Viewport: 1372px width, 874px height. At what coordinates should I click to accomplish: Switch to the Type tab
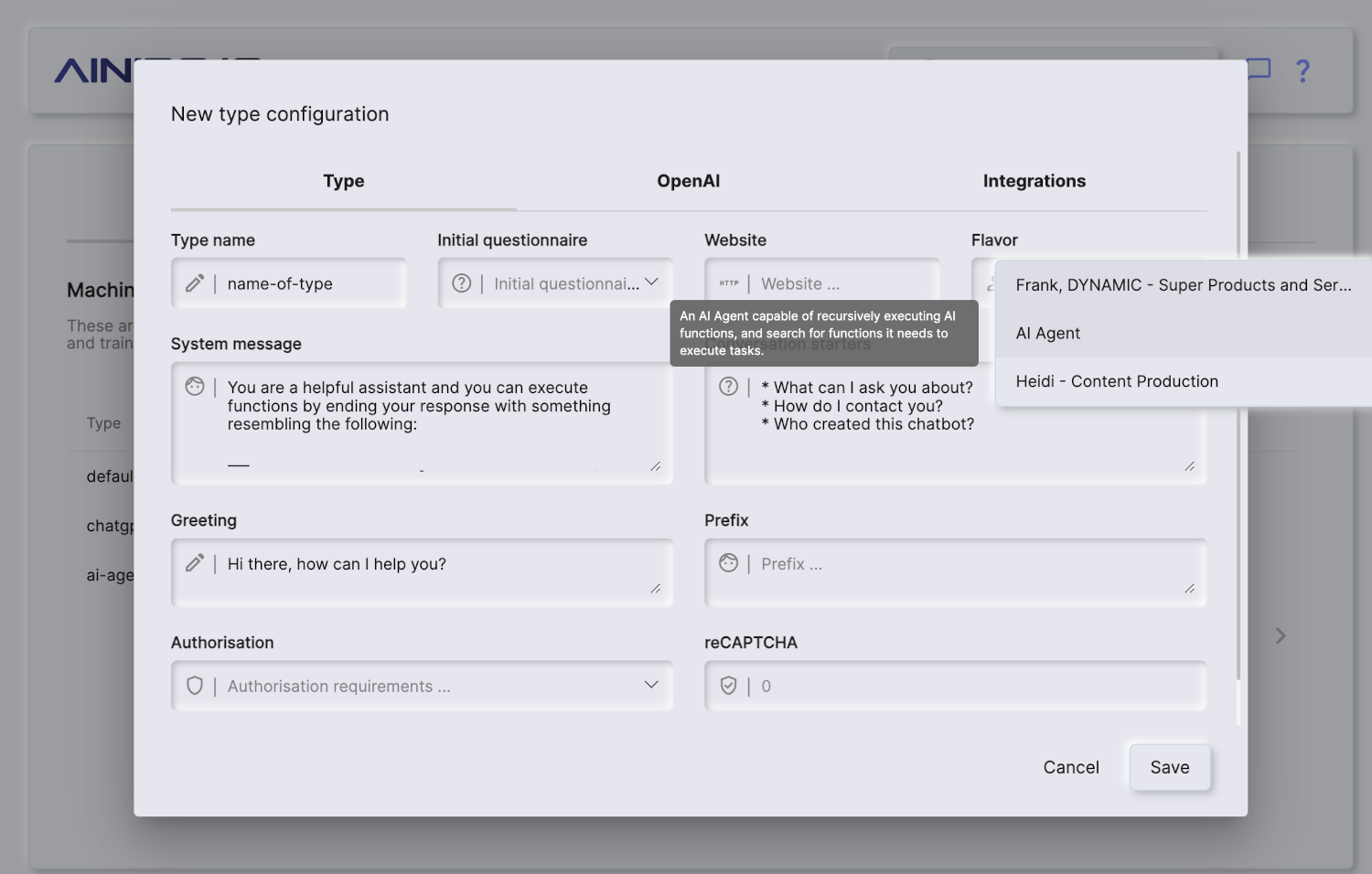pos(344,181)
